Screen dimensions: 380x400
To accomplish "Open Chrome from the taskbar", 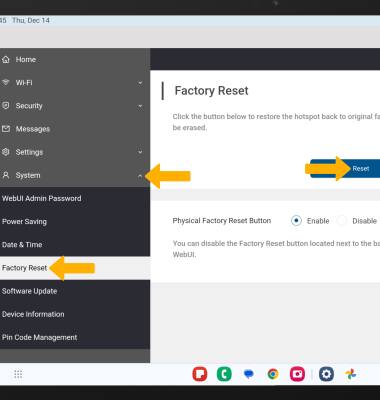I will tap(273, 374).
